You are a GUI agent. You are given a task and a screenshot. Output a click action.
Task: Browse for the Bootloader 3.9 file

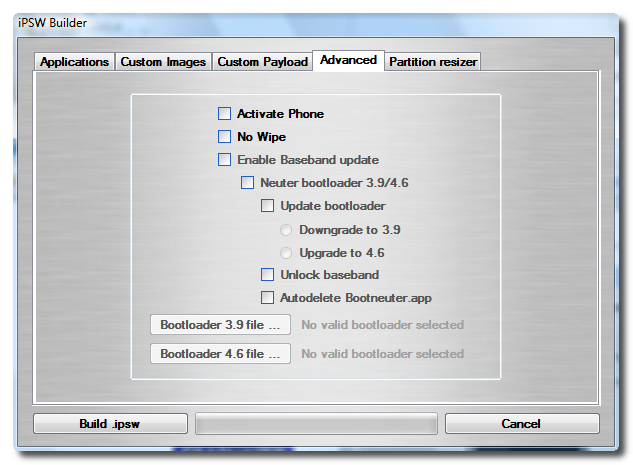[x=220, y=325]
